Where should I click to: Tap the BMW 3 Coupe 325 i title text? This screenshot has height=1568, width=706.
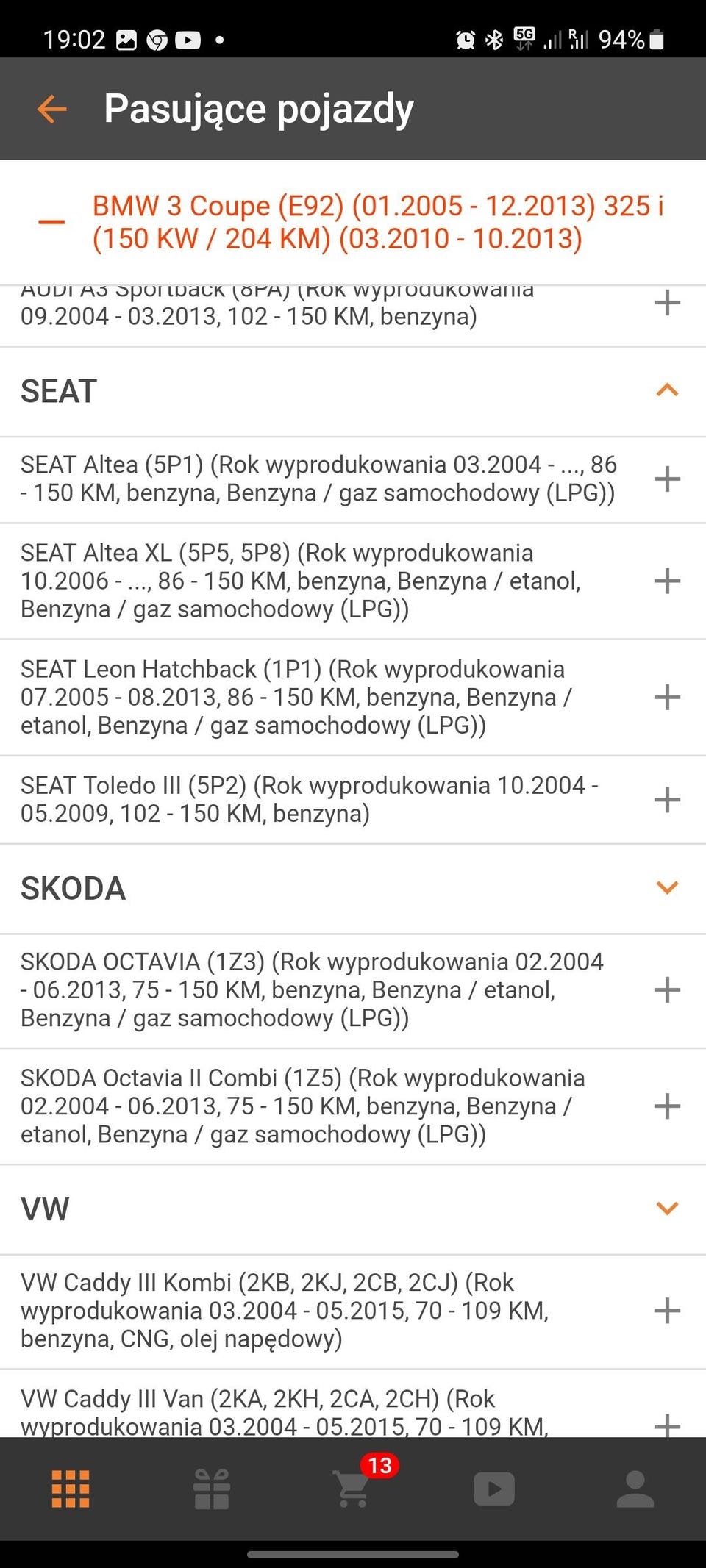(378, 222)
